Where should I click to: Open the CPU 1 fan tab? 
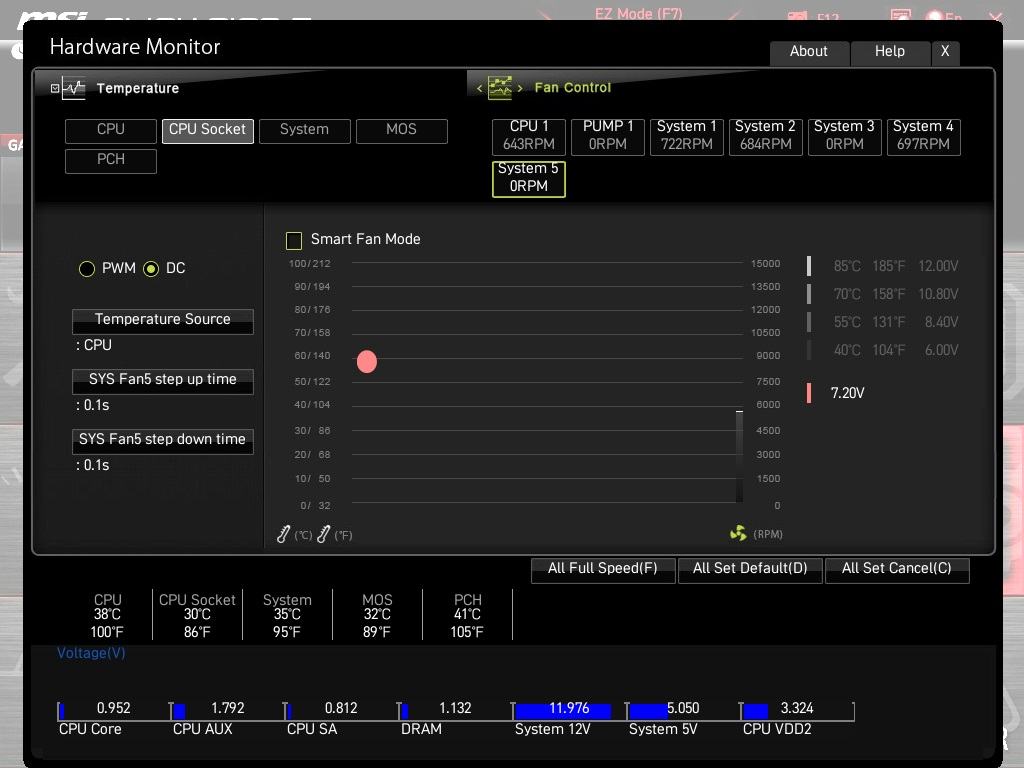click(x=529, y=136)
